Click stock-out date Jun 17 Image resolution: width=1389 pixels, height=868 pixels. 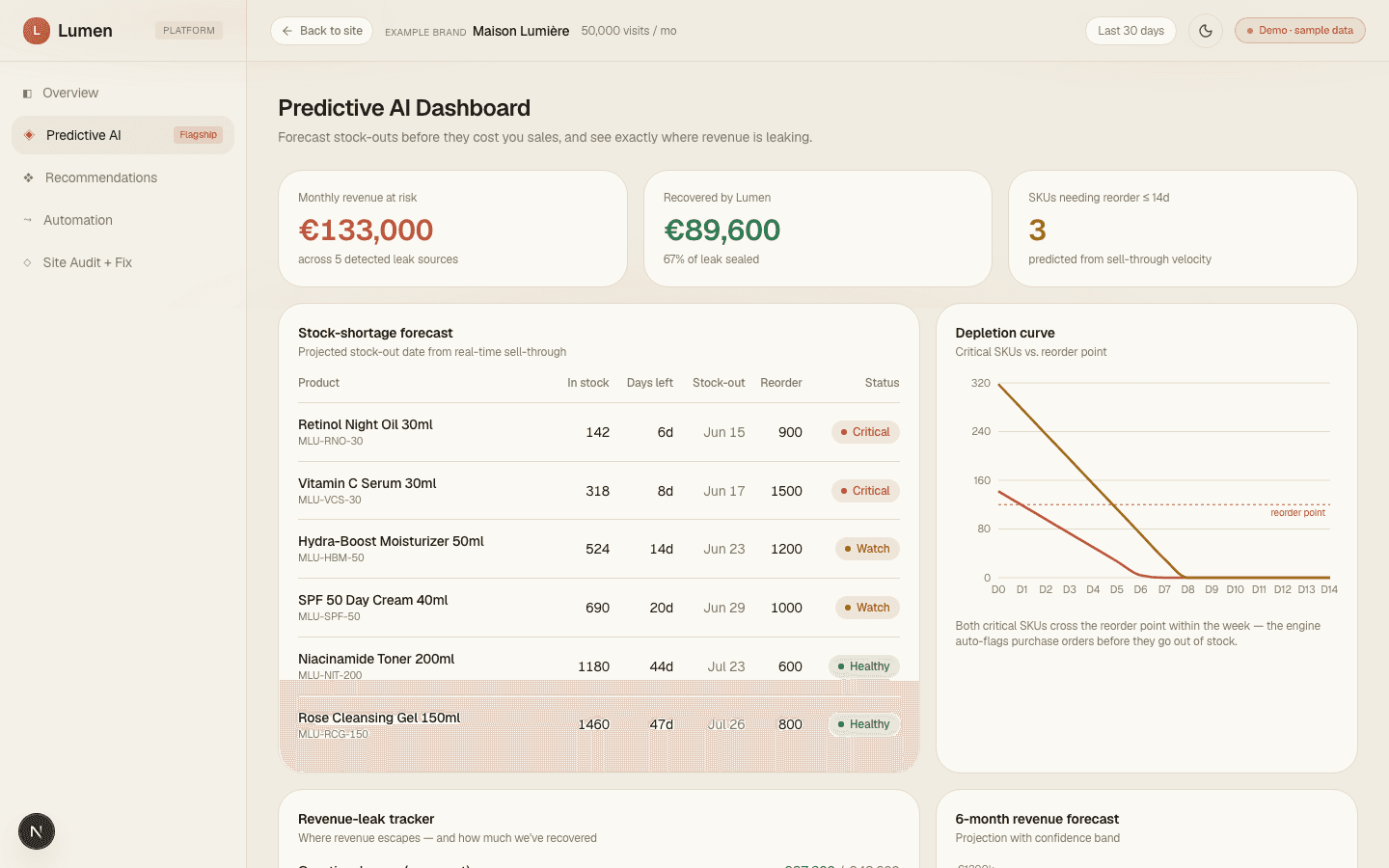click(723, 491)
